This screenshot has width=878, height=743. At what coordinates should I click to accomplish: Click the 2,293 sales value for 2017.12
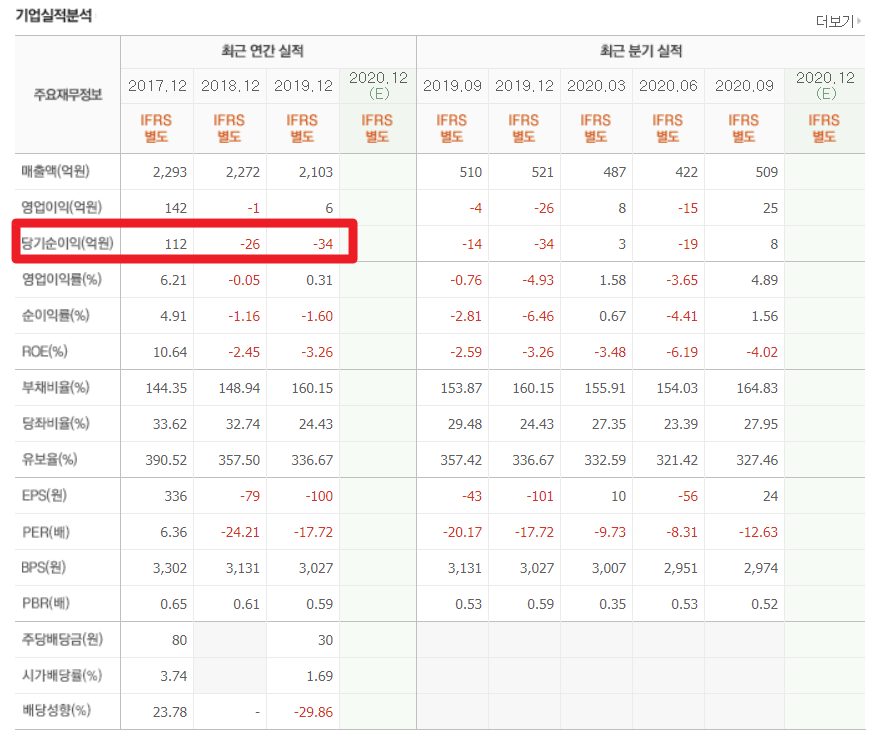tap(170, 172)
